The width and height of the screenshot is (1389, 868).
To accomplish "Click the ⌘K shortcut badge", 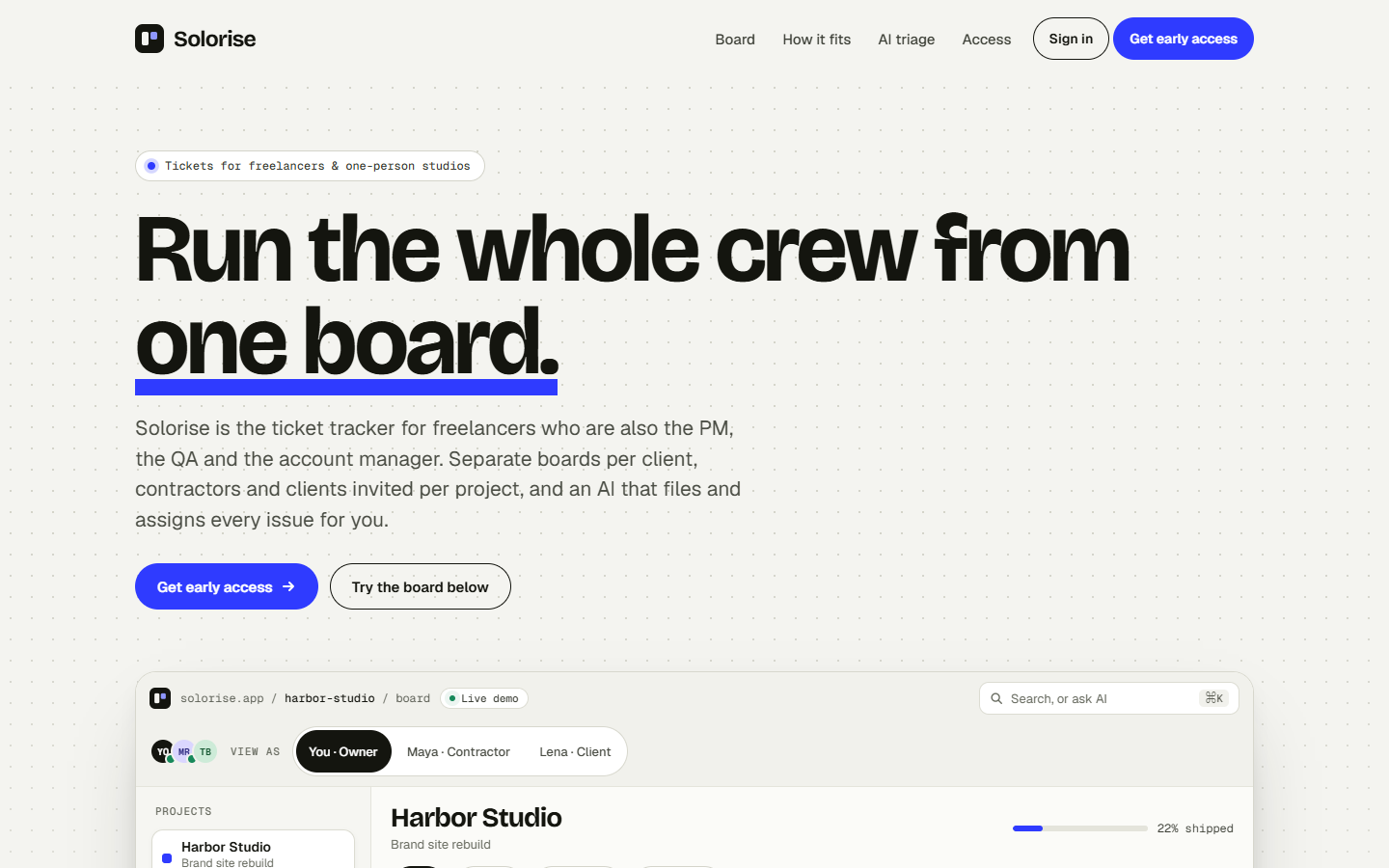I will click(1213, 698).
